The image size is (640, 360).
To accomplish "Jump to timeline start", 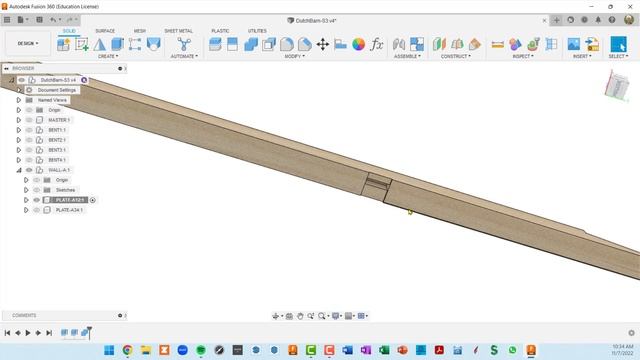I will click(x=7, y=333).
